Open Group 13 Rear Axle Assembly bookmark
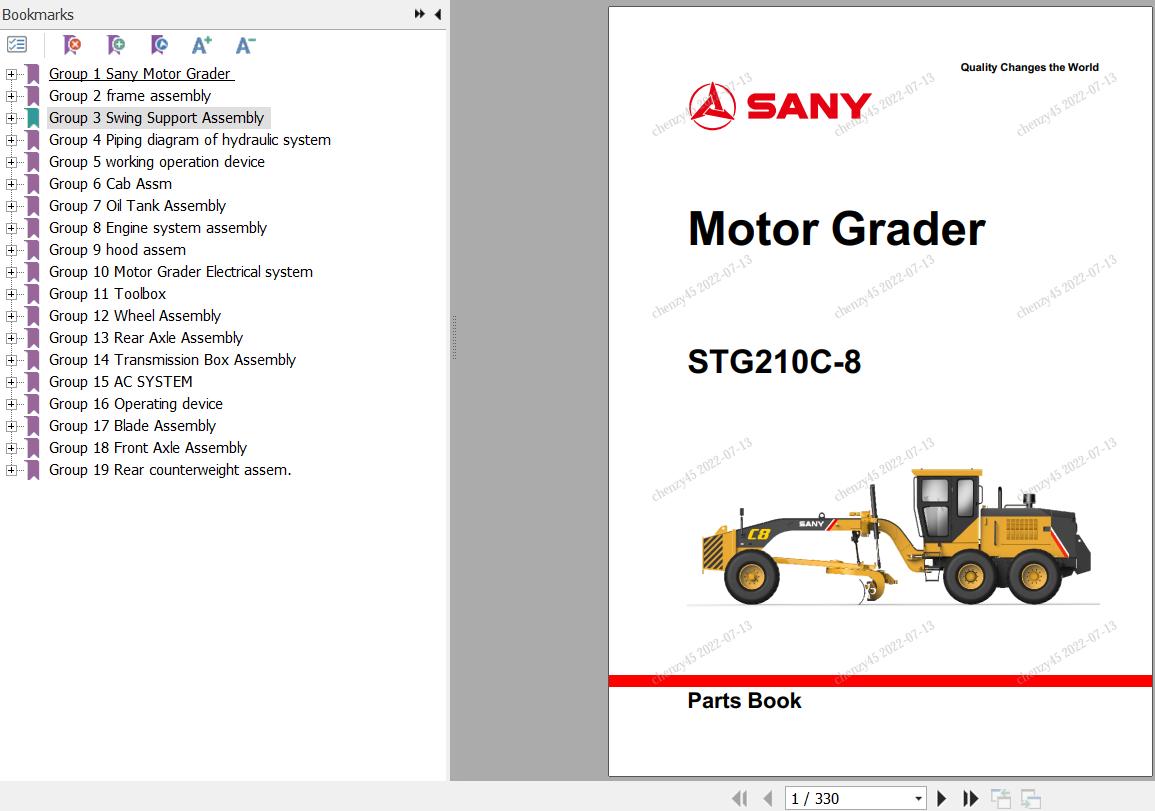This screenshot has width=1155, height=811. pyautogui.click(x=146, y=338)
